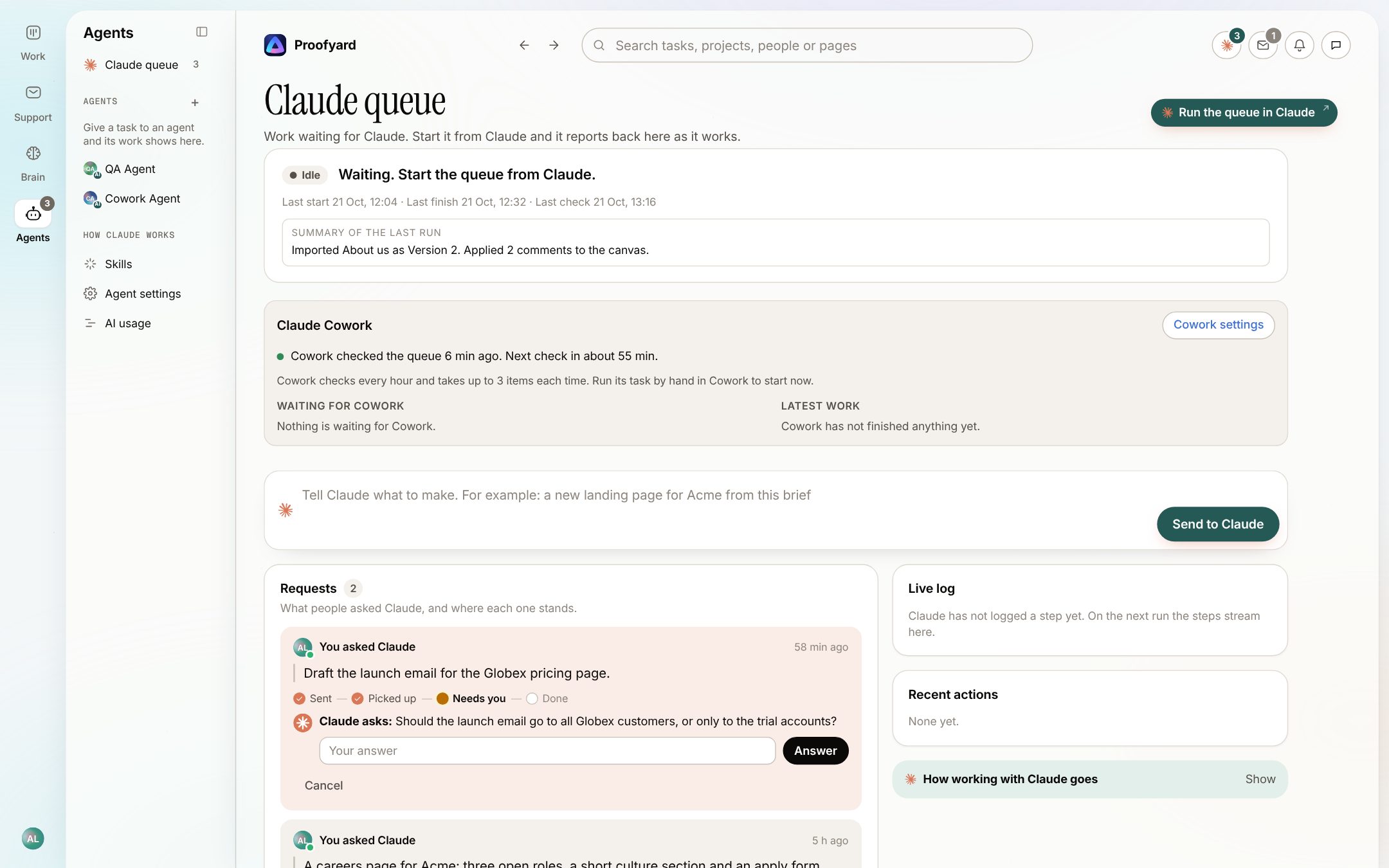The height and width of the screenshot is (868, 1389).
Task: Click the black Answer button
Action: point(815,751)
